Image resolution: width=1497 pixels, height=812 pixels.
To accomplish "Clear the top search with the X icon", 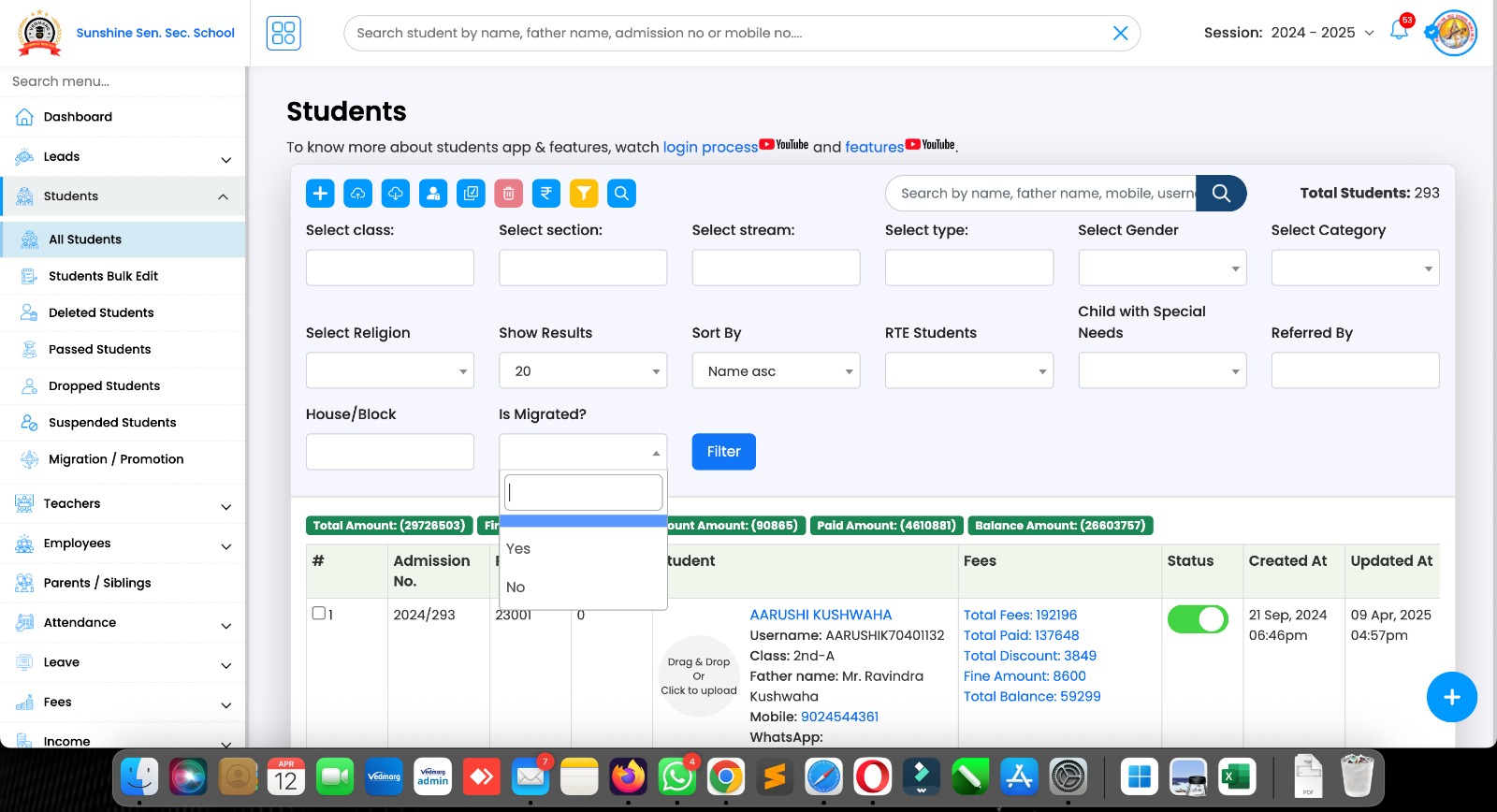I will click(x=1120, y=33).
